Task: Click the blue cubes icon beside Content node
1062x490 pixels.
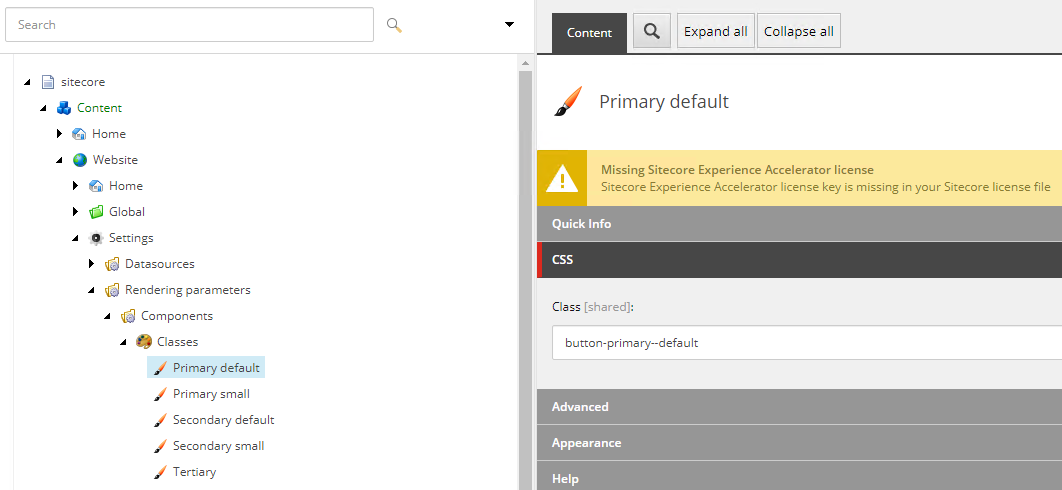Action: (64, 108)
